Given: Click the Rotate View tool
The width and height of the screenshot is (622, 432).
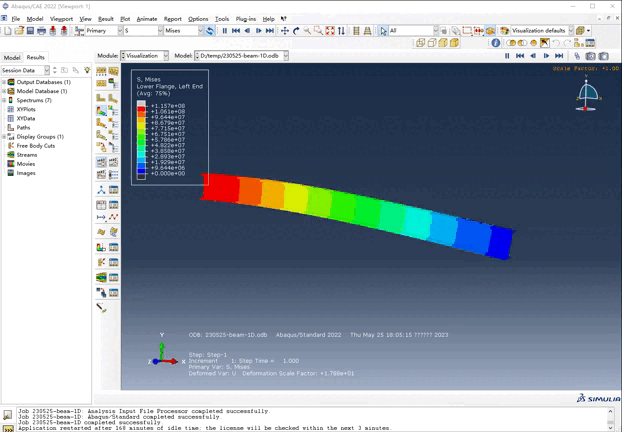Looking at the screenshot, I should click(296, 31).
